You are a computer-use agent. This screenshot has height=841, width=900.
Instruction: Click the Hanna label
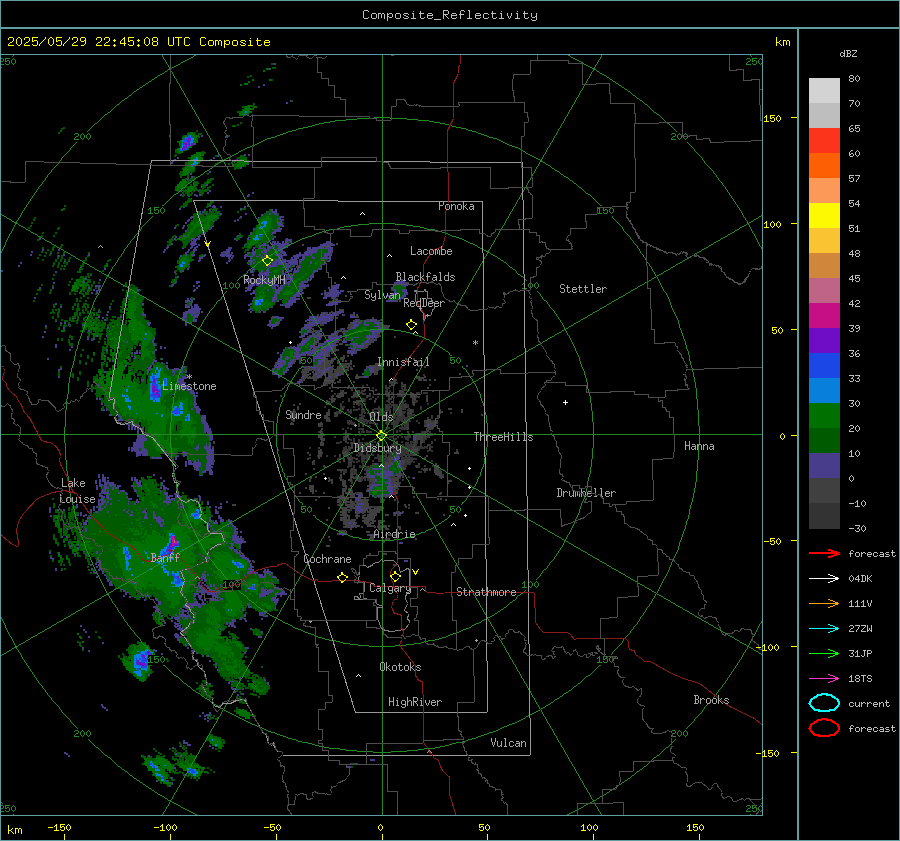[x=699, y=446]
